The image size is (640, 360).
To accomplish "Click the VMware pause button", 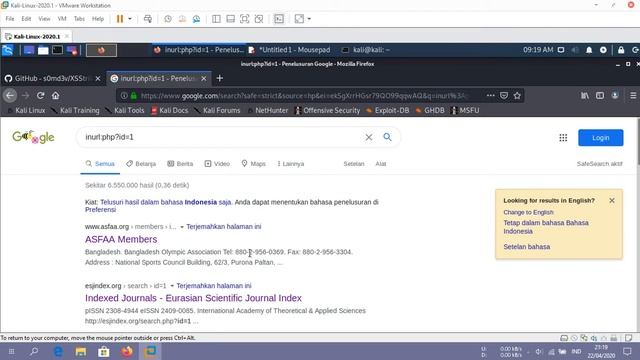I will click(x=120, y=19).
